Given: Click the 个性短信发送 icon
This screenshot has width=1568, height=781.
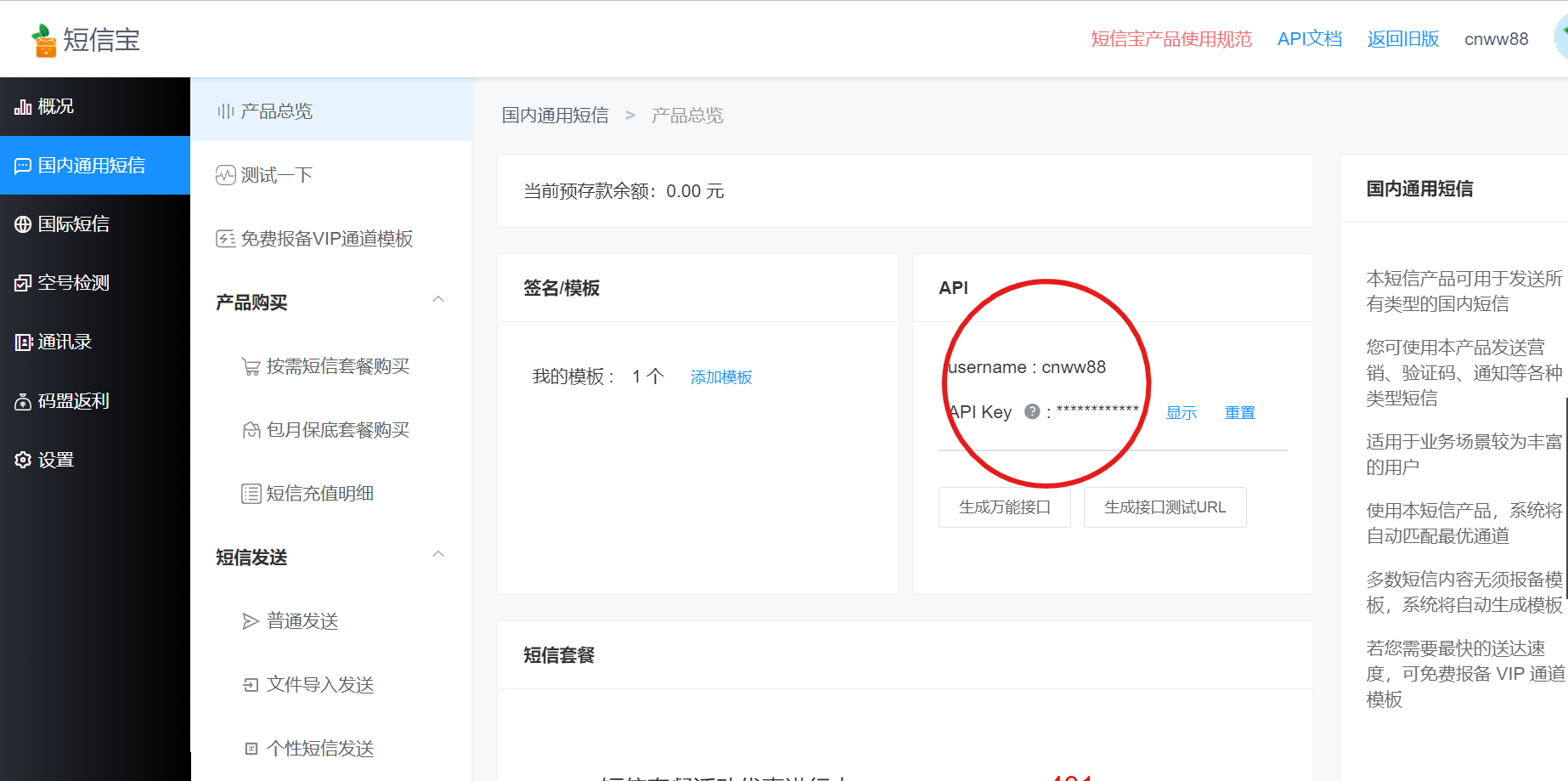Looking at the screenshot, I should pyautogui.click(x=251, y=749).
